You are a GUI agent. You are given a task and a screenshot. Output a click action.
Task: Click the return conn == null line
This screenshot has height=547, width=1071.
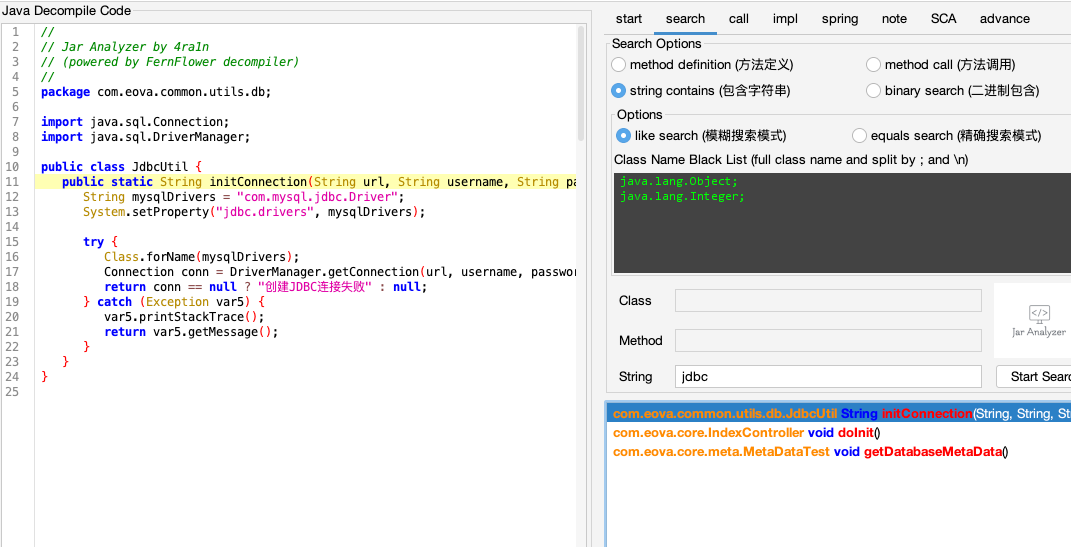click(x=266, y=287)
